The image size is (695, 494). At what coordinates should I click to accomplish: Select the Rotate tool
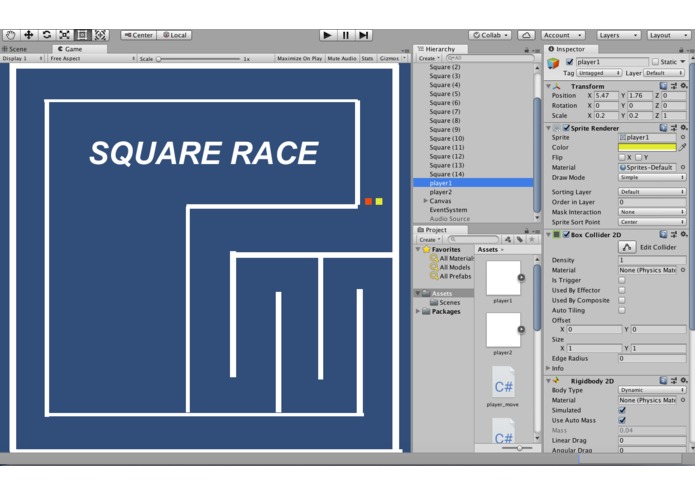[47, 35]
